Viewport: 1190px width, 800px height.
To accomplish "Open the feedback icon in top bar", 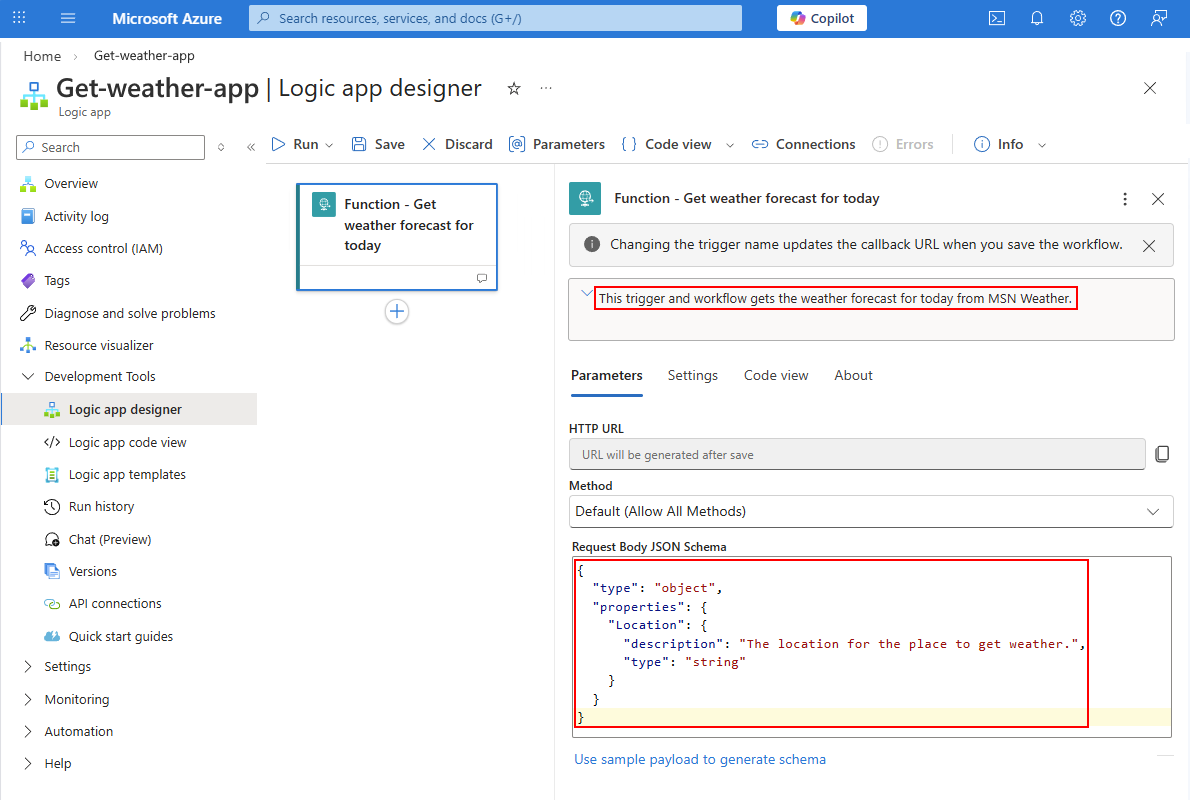I will [x=1159, y=18].
